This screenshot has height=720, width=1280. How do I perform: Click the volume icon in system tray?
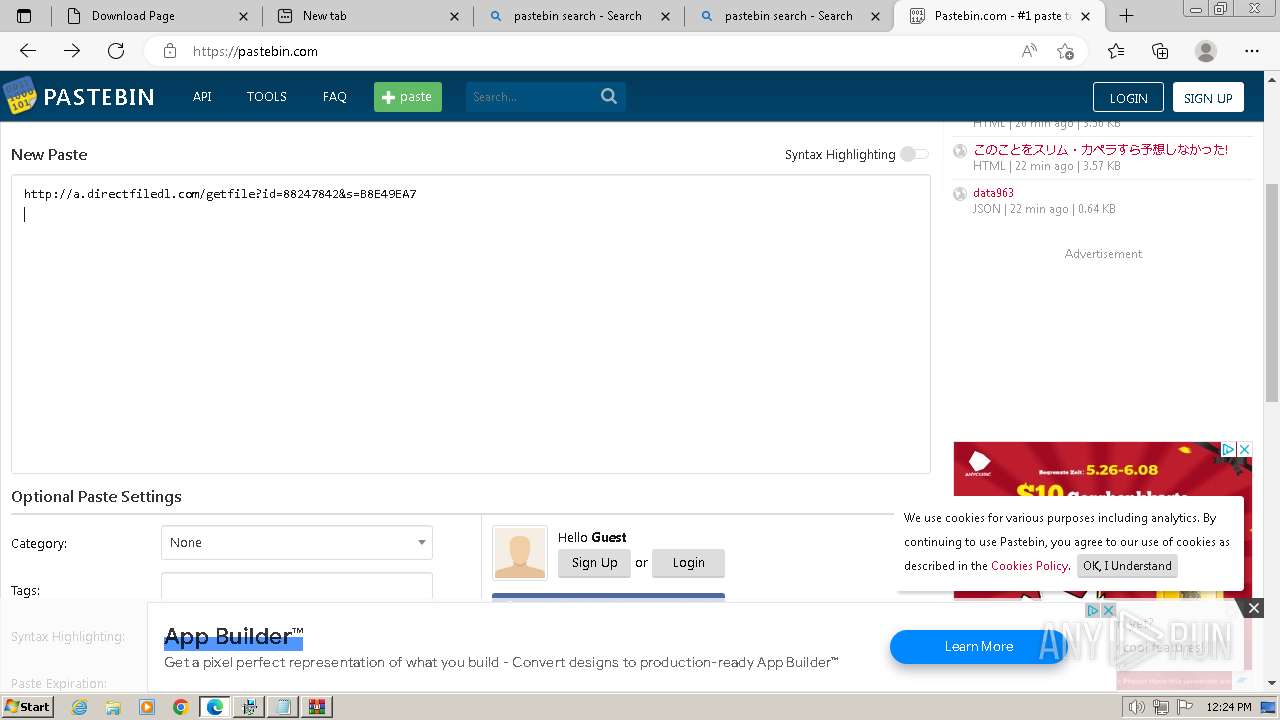(x=1137, y=707)
